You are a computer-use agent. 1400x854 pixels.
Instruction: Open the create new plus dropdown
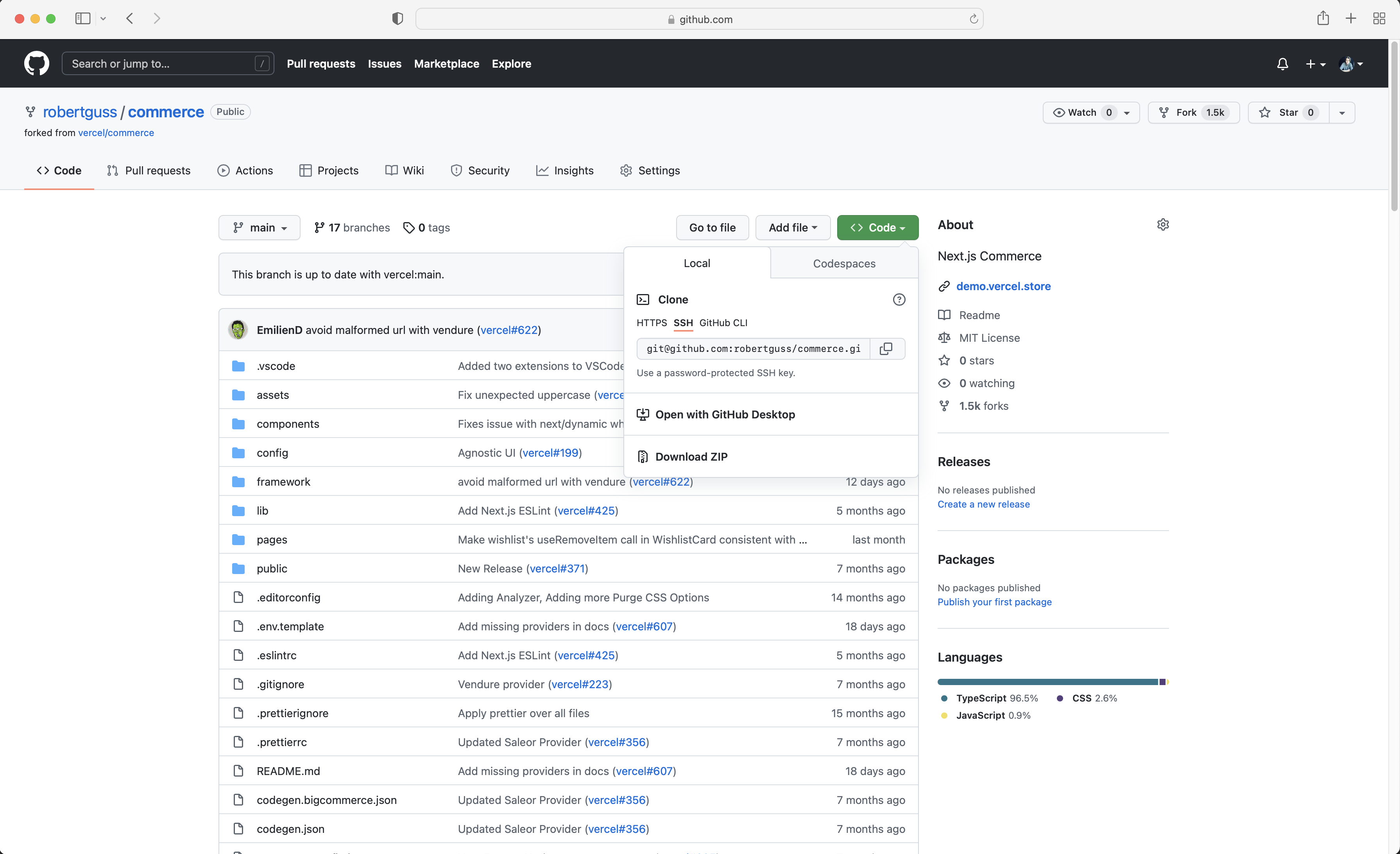[x=1315, y=64]
